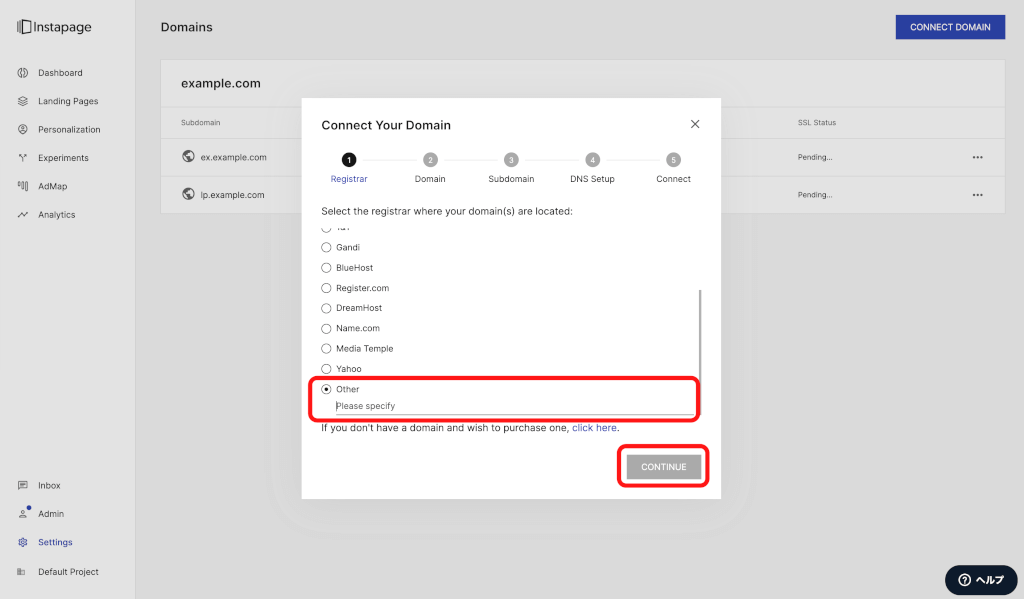This screenshot has width=1024, height=599.
Task: Open more options for lp.example.com row
Action: [x=977, y=195]
